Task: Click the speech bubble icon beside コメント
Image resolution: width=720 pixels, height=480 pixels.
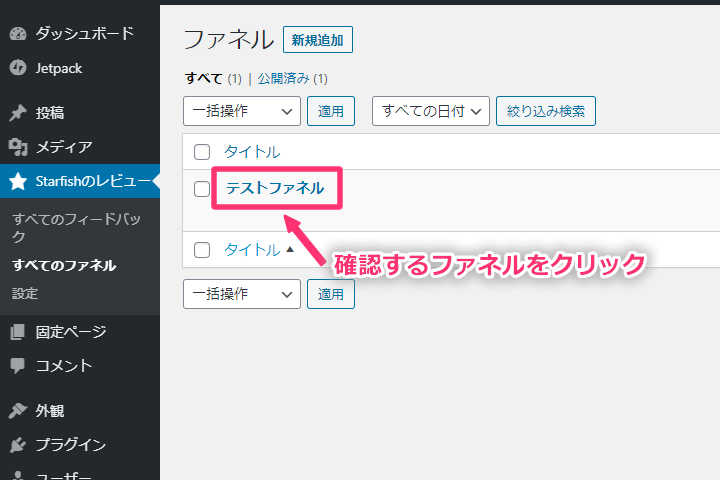Action: [18, 366]
